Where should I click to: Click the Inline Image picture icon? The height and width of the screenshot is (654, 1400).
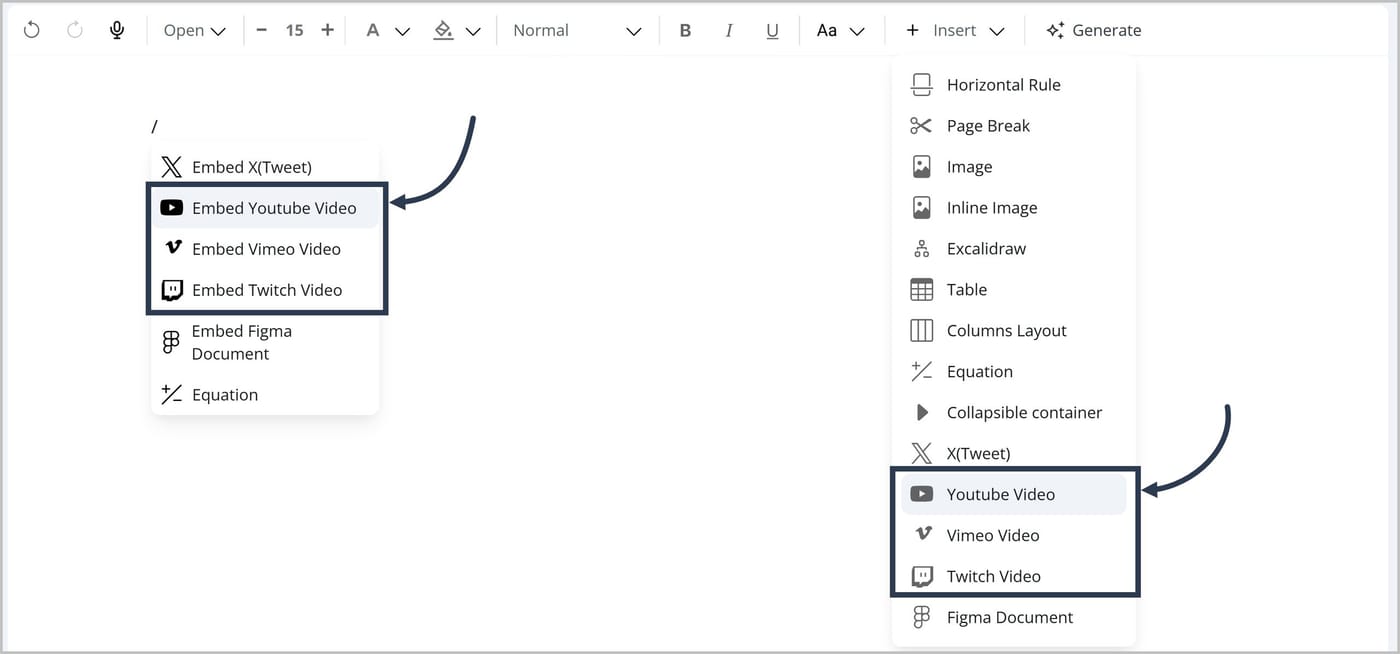pos(922,208)
